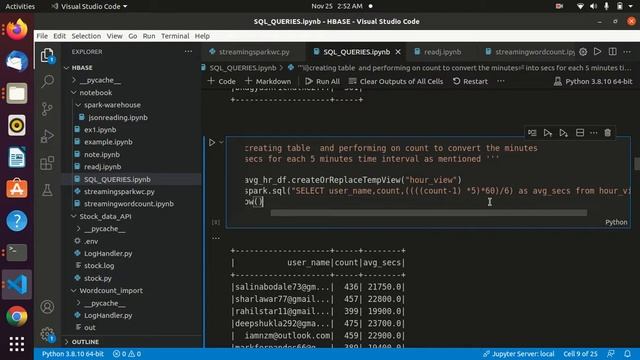
Task: Click Run All in notebook toolbar
Action: click(x=322, y=81)
